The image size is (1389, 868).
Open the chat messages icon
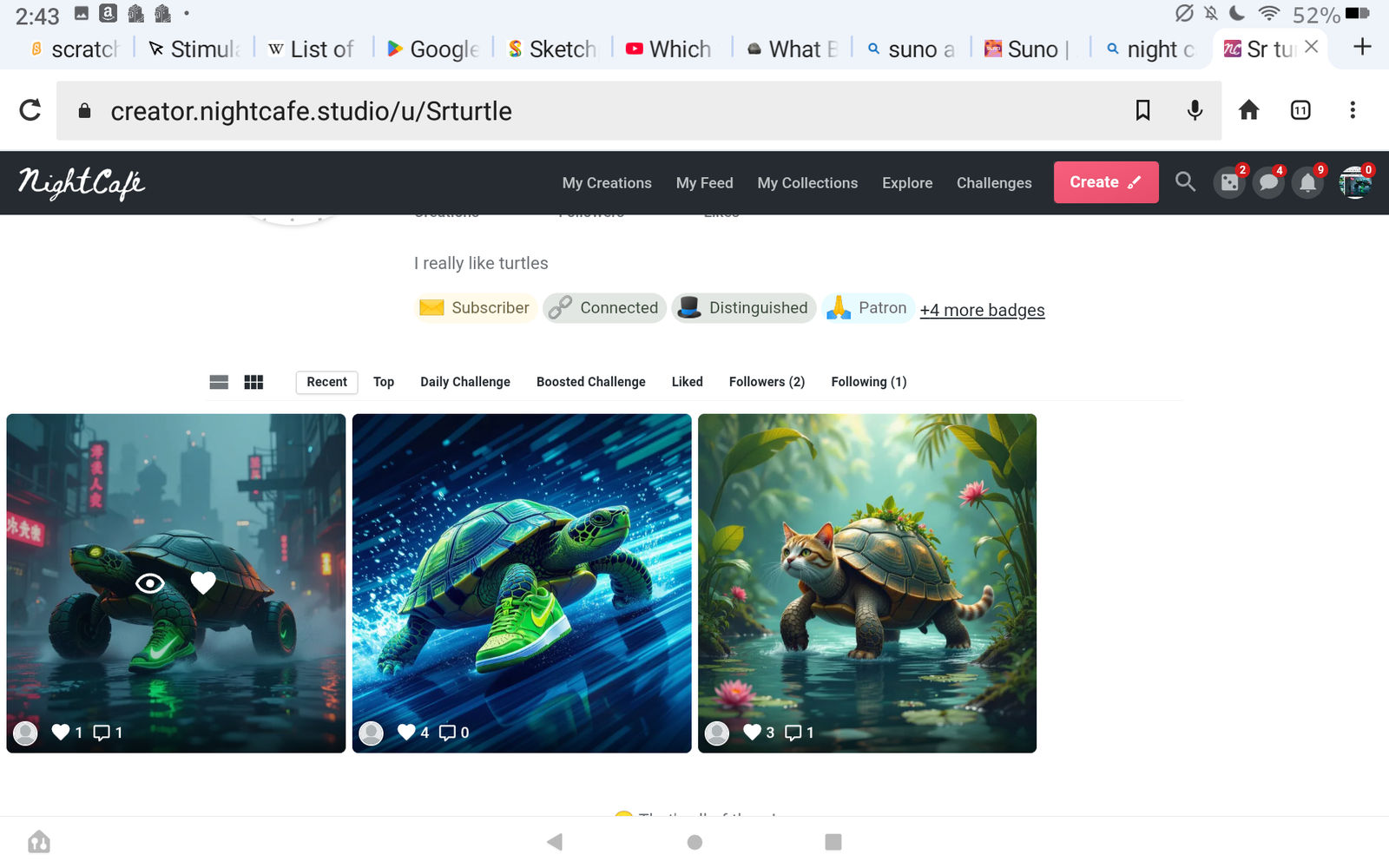pos(1268,182)
